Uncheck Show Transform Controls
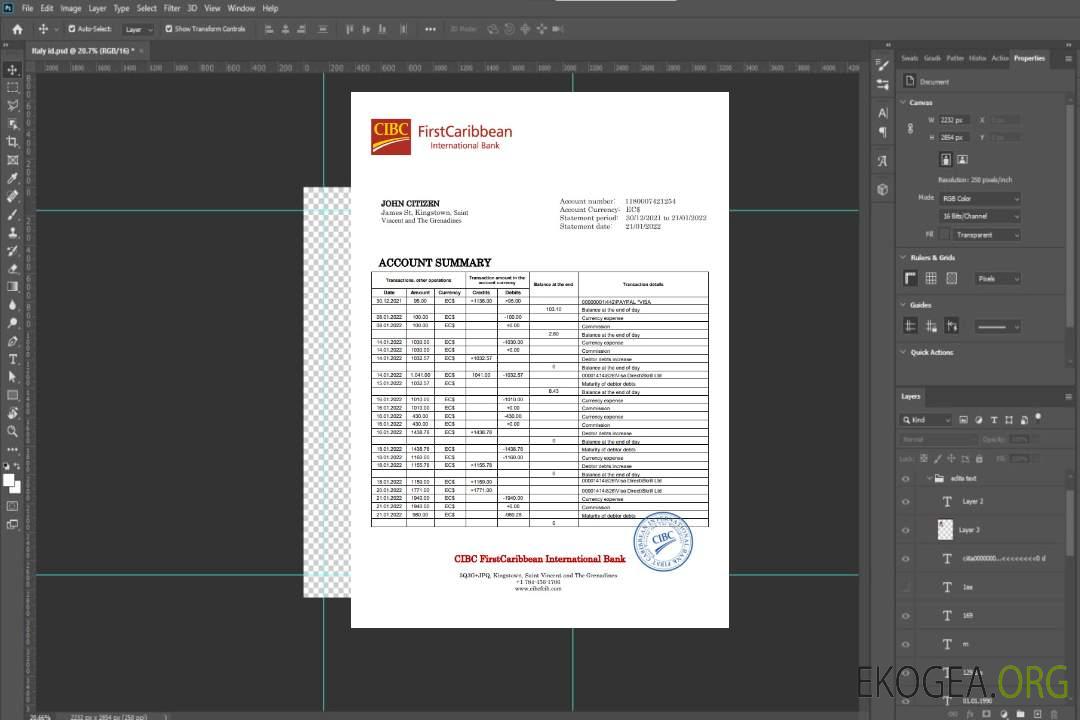Image resolution: width=1080 pixels, height=720 pixels. pyautogui.click(x=168, y=29)
